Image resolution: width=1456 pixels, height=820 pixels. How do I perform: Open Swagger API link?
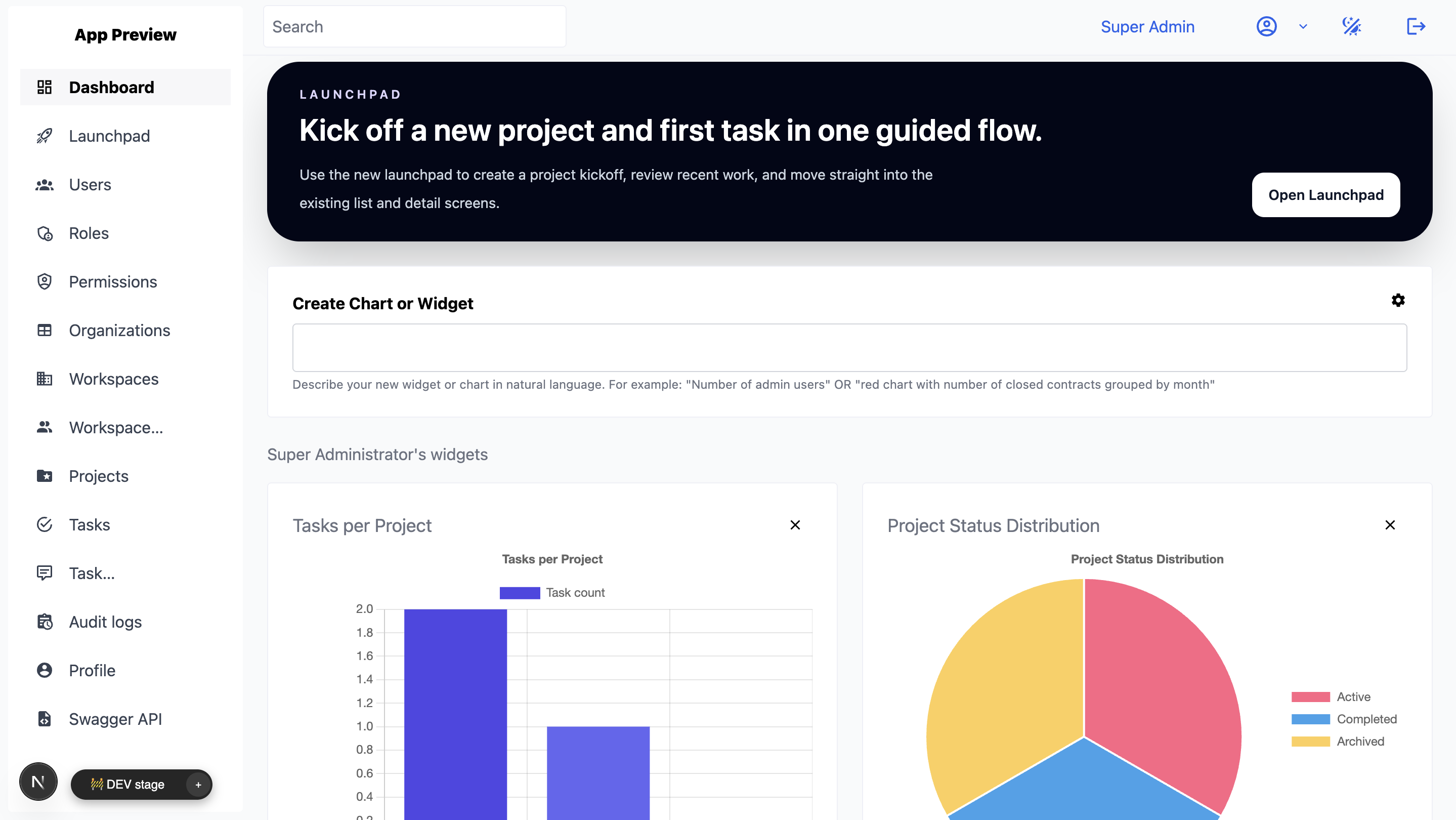pos(125,719)
